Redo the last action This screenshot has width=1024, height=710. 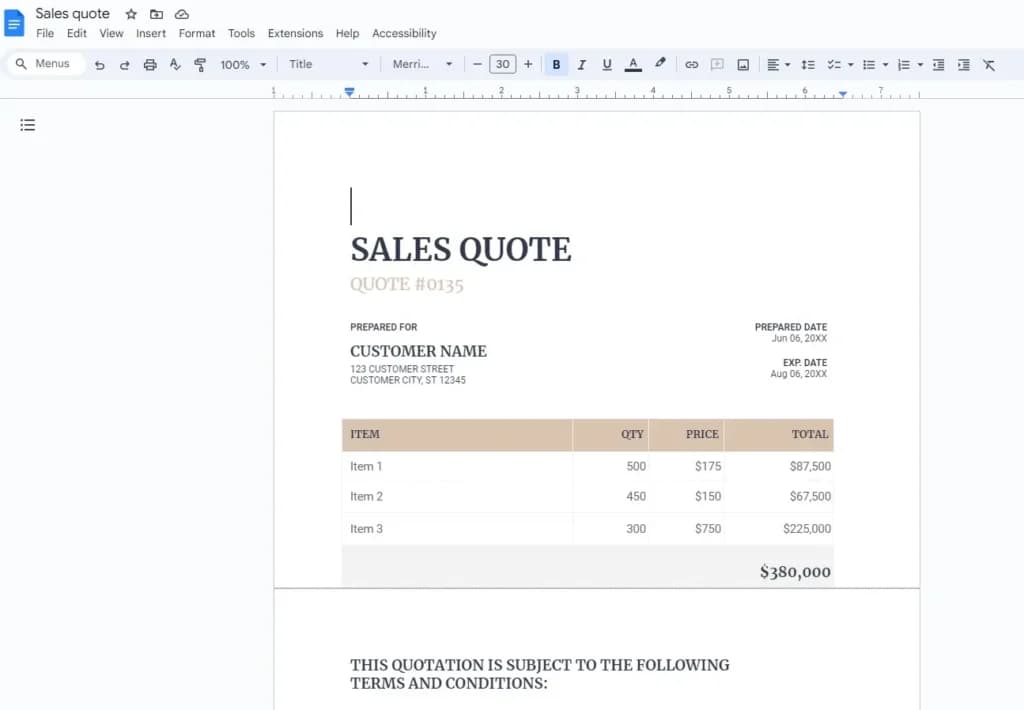(x=125, y=65)
